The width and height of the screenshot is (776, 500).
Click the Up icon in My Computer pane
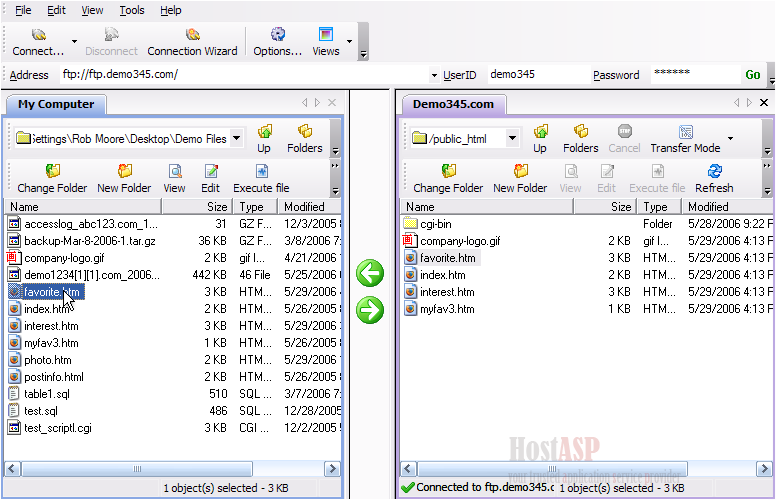point(264,139)
